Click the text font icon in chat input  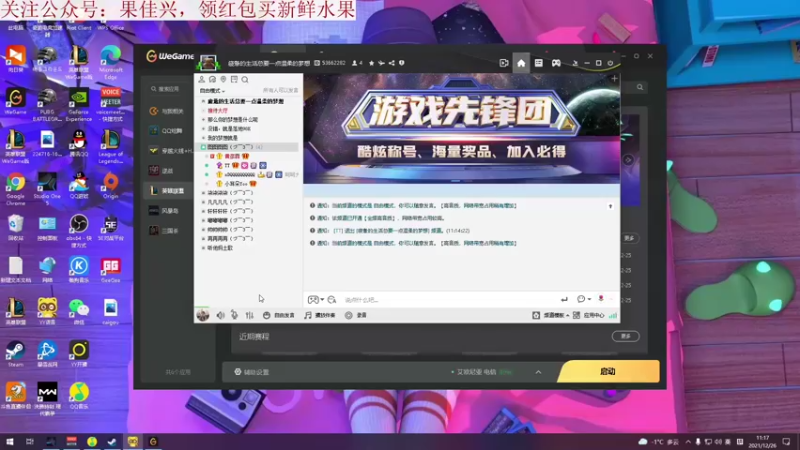[332, 299]
